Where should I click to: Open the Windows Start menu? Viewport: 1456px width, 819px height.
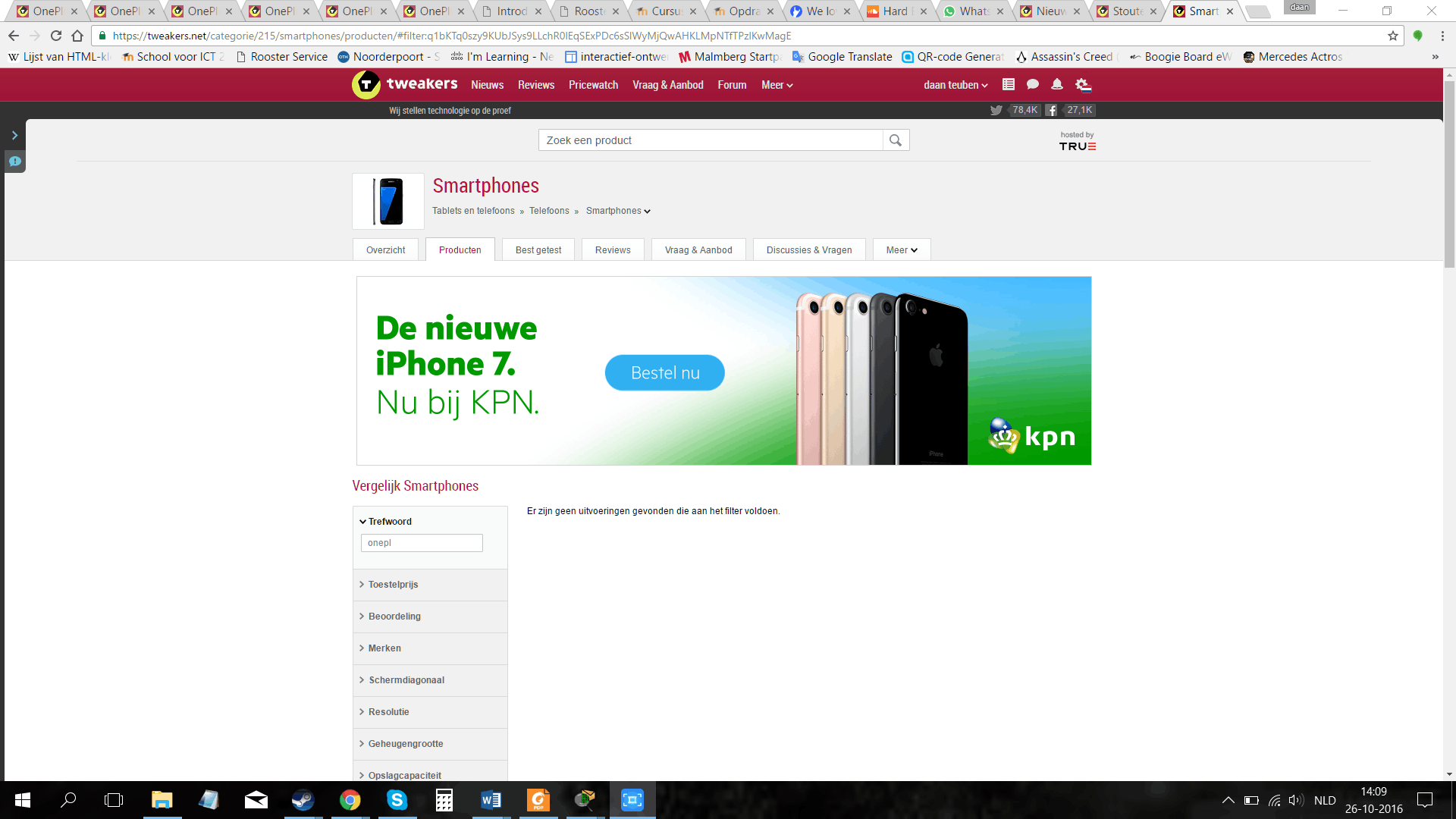coord(23,800)
